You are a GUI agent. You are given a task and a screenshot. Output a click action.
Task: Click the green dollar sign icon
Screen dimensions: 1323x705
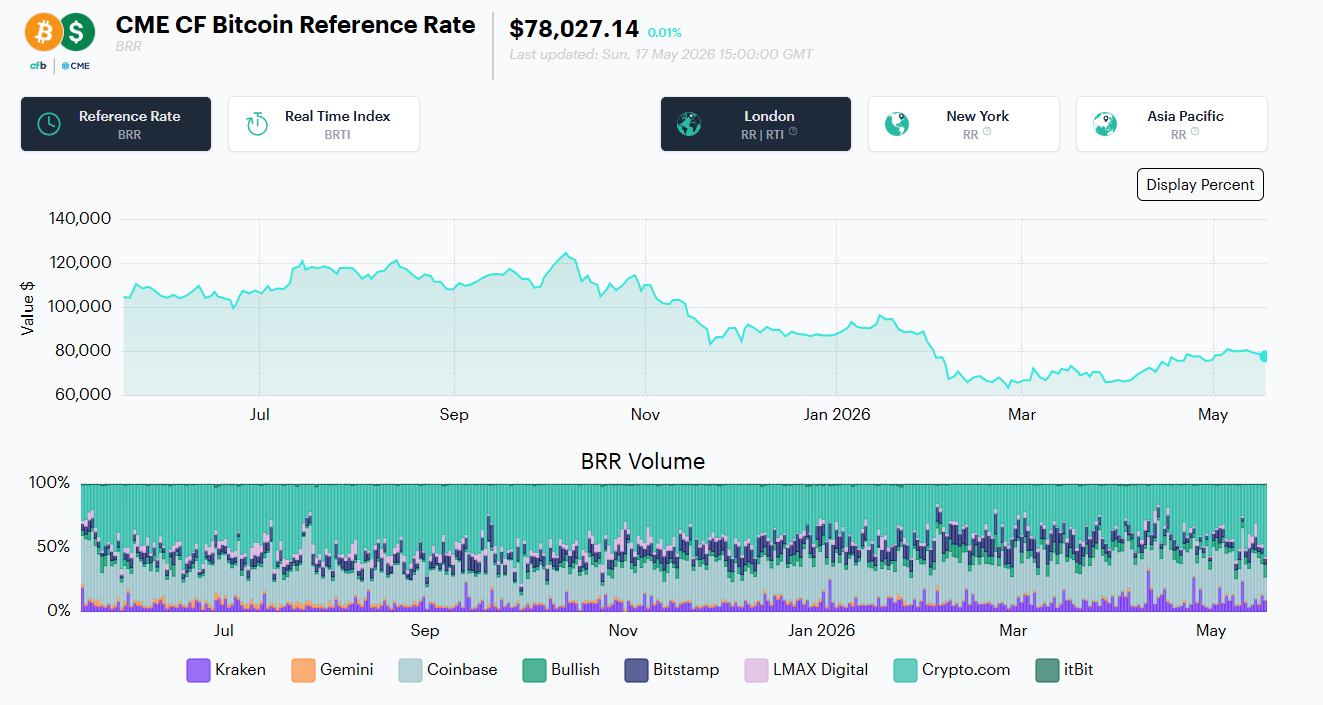point(78,33)
